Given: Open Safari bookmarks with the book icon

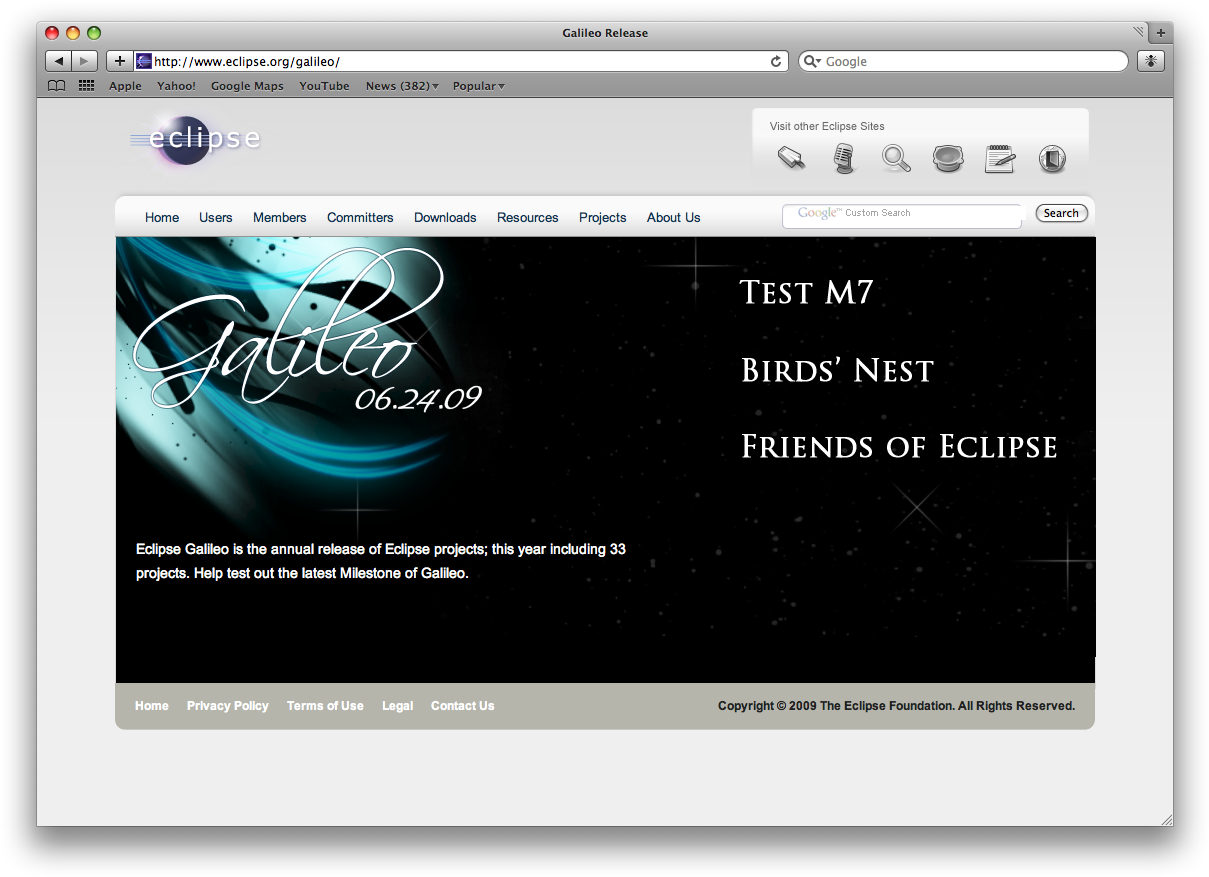Looking at the screenshot, I should pyautogui.click(x=56, y=85).
